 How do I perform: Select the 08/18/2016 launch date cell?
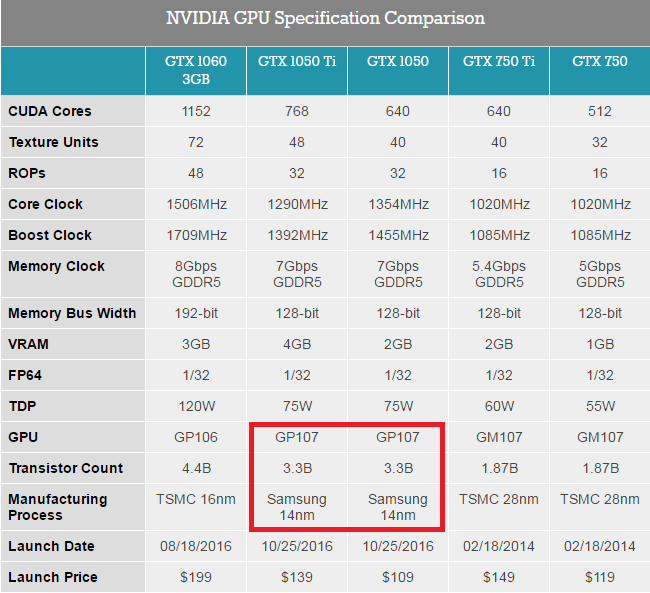pos(196,546)
